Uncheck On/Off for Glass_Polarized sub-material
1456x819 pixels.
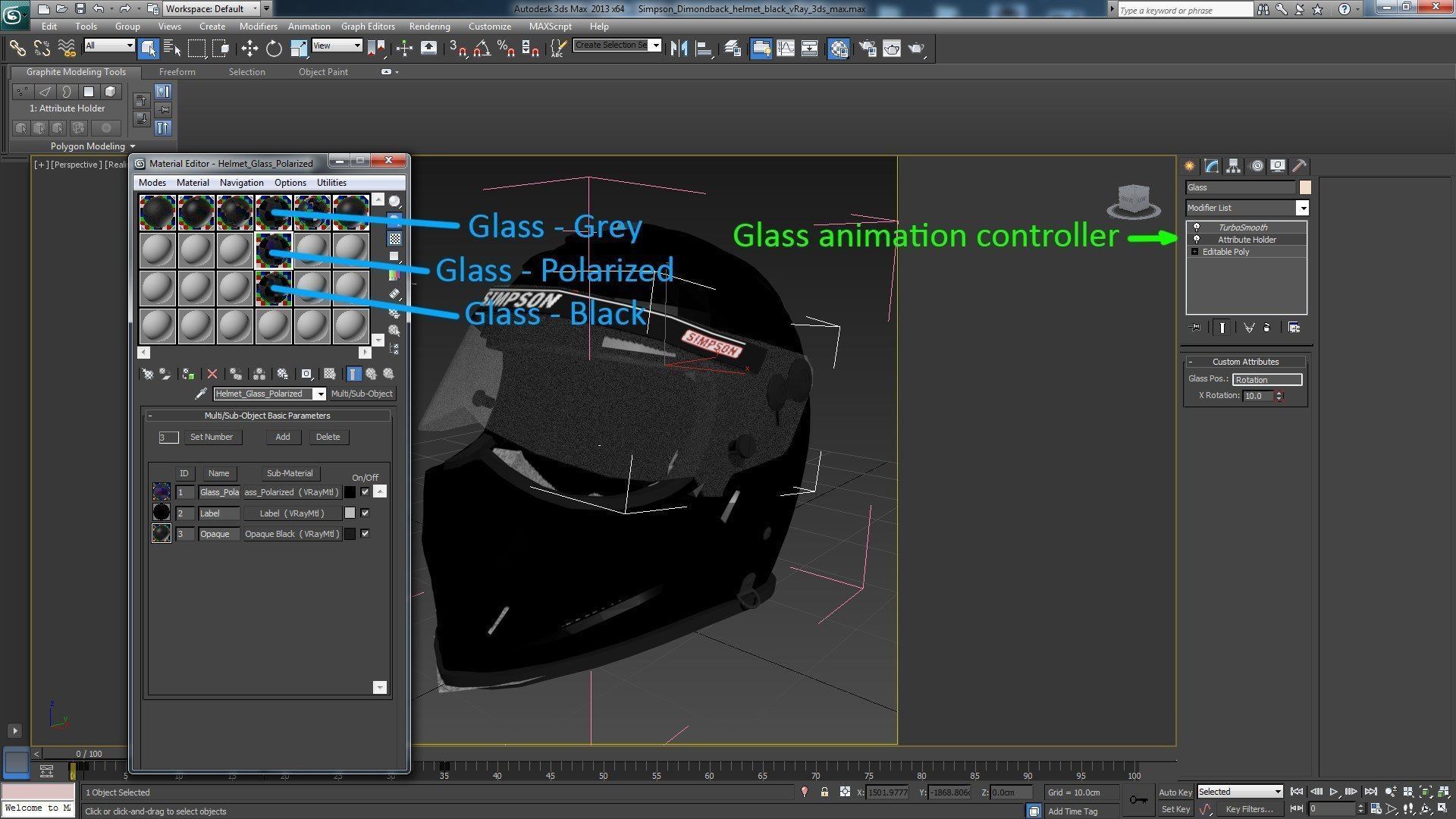tap(365, 492)
